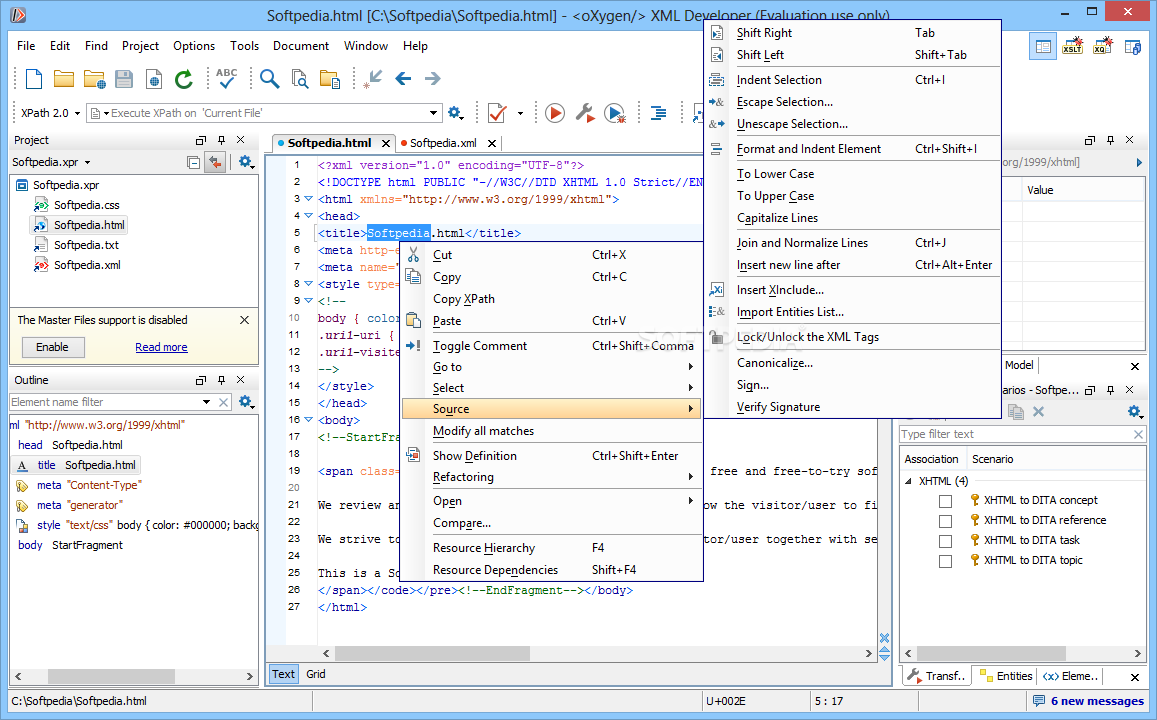Click the Enable master files button

tap(52, 347)
